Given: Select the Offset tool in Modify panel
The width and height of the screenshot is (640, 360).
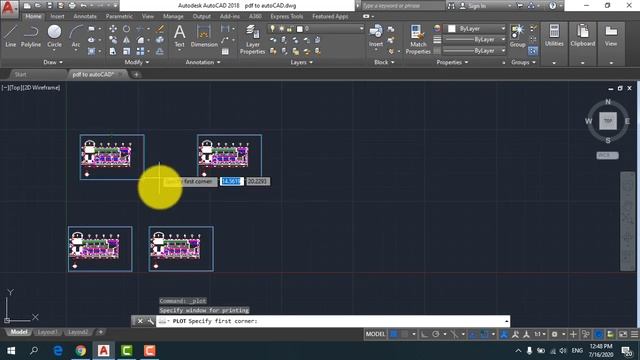Looking at the screenshot, I should pos(160,51).
